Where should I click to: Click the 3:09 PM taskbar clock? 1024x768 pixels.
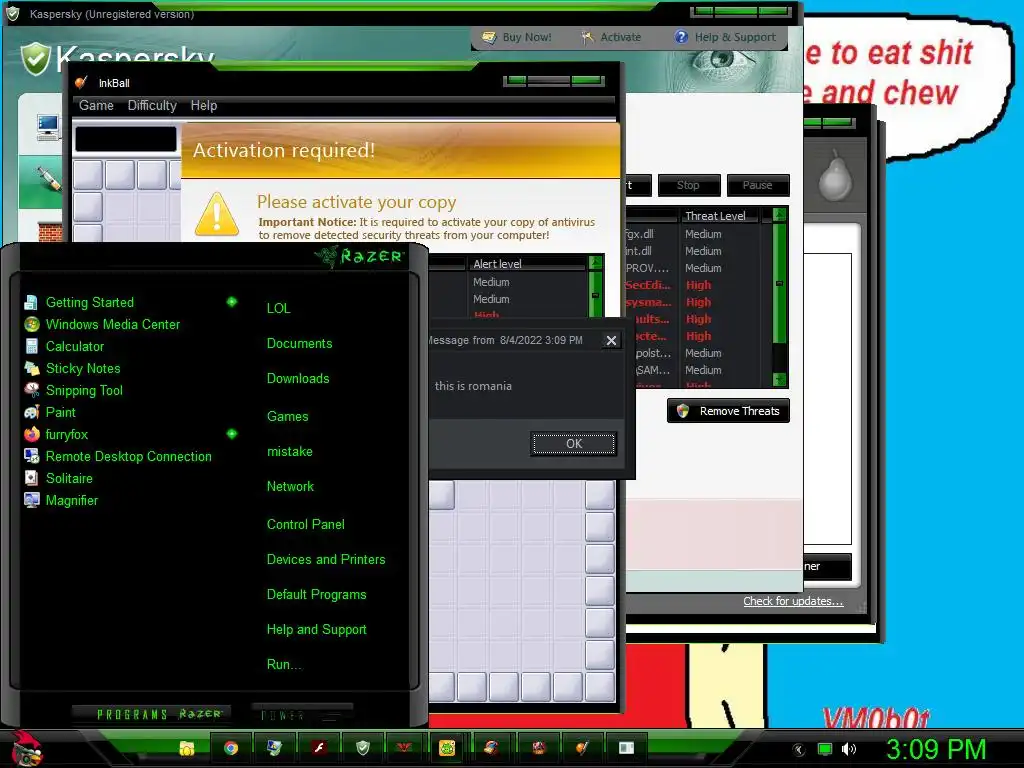click(936, 749)
